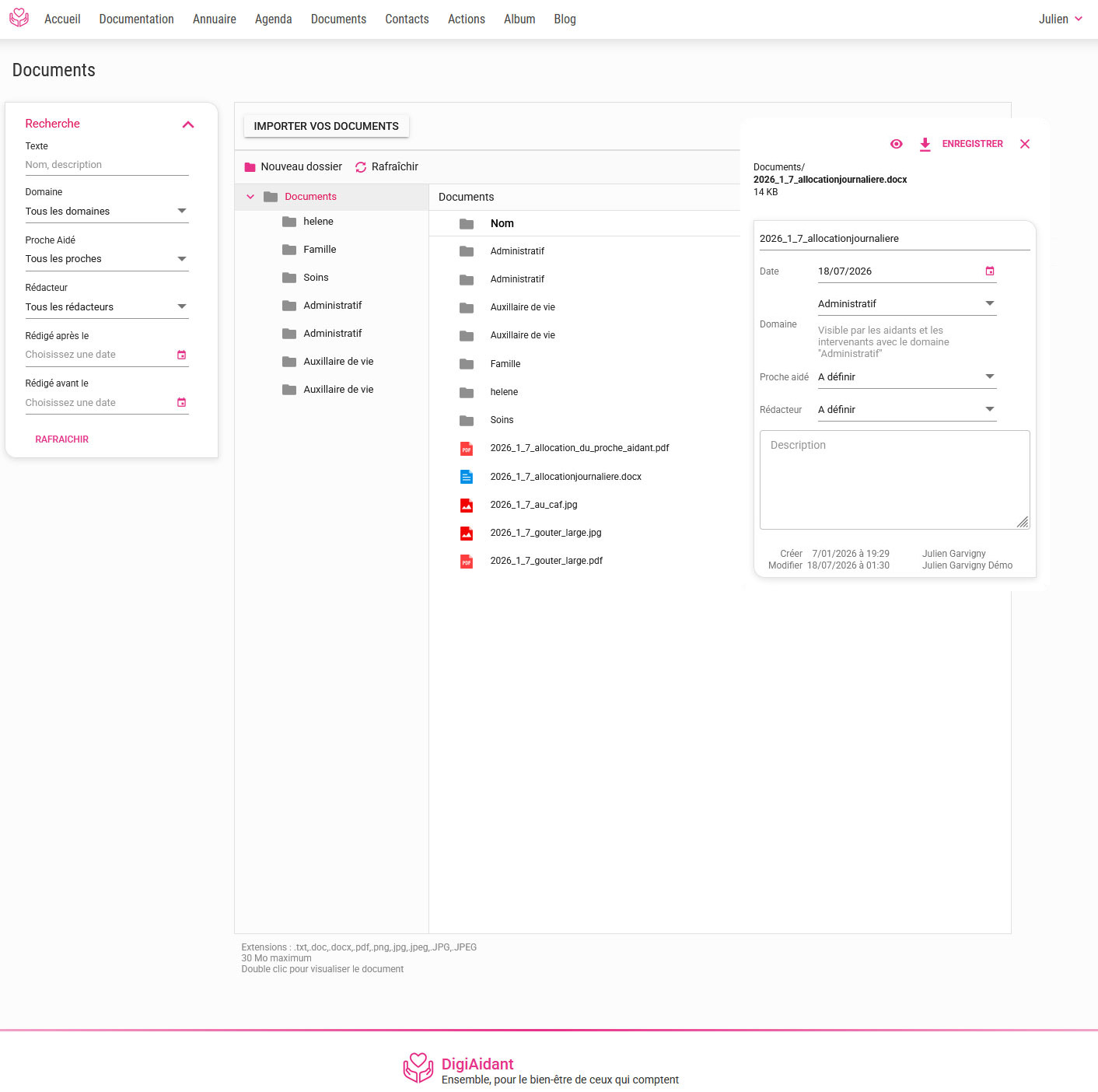Screen dimensions: 1098x1092
Task: Click folder icon of helene in tree
Action: point(289,222)
